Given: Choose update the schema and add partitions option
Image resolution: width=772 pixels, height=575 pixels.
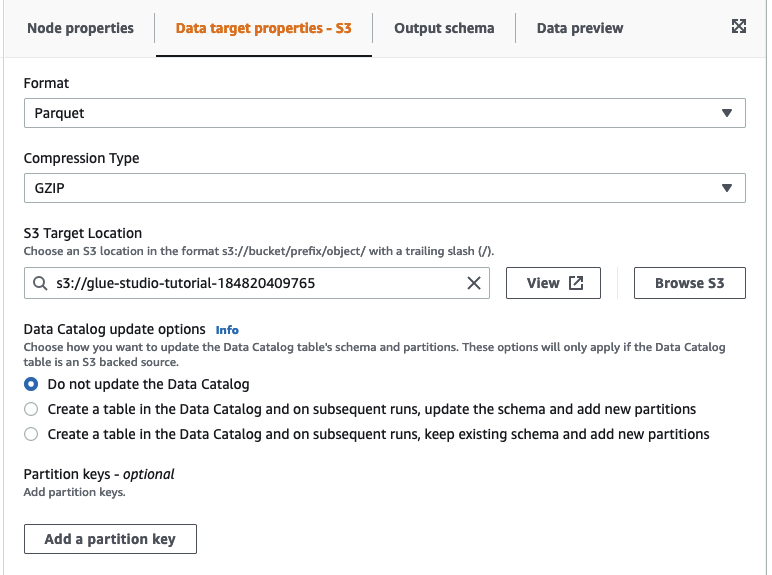Looking at the screenshot, I should click(31, 409).
